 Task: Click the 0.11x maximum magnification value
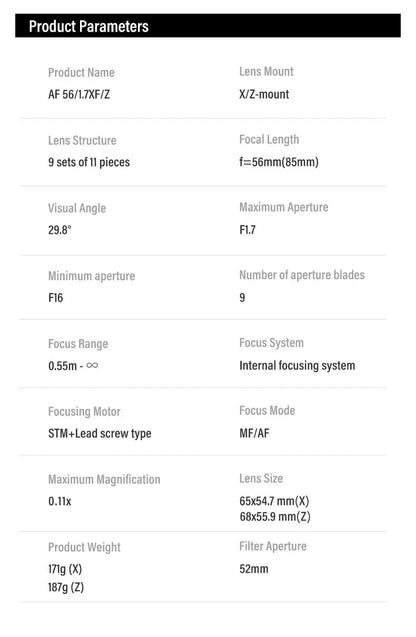click(x=60, y=501)
